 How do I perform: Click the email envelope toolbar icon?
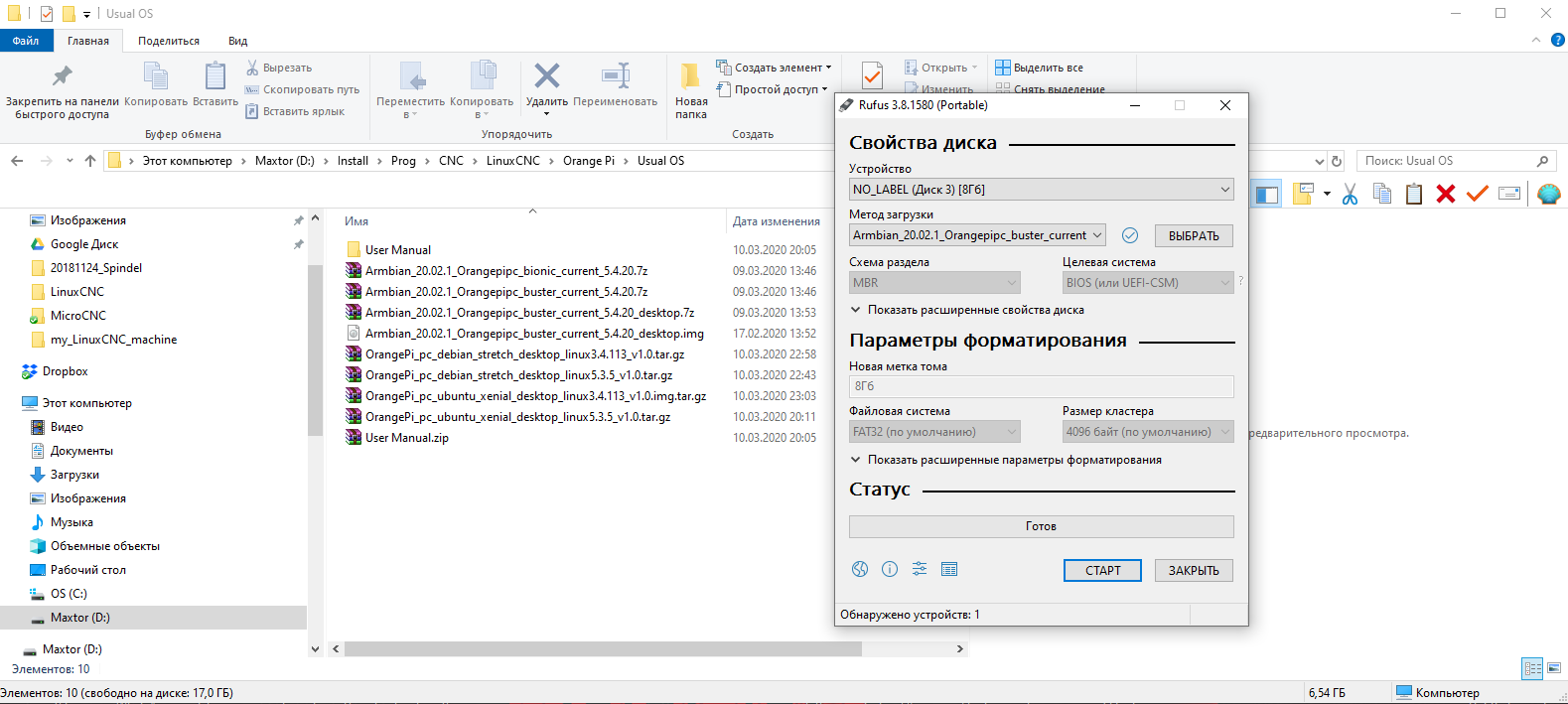click(1509, 194)
